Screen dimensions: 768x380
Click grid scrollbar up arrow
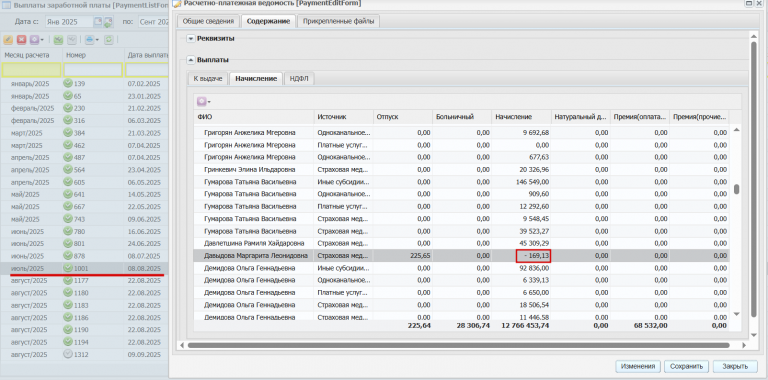pyautogui.click(x=736, y=129)
